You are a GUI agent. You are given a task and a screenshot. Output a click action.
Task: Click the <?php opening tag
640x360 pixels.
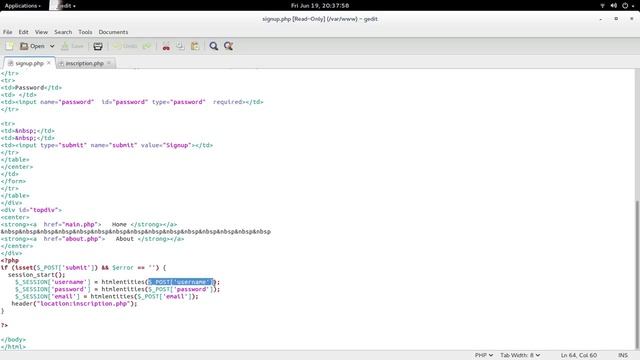(x=10, y=260)
